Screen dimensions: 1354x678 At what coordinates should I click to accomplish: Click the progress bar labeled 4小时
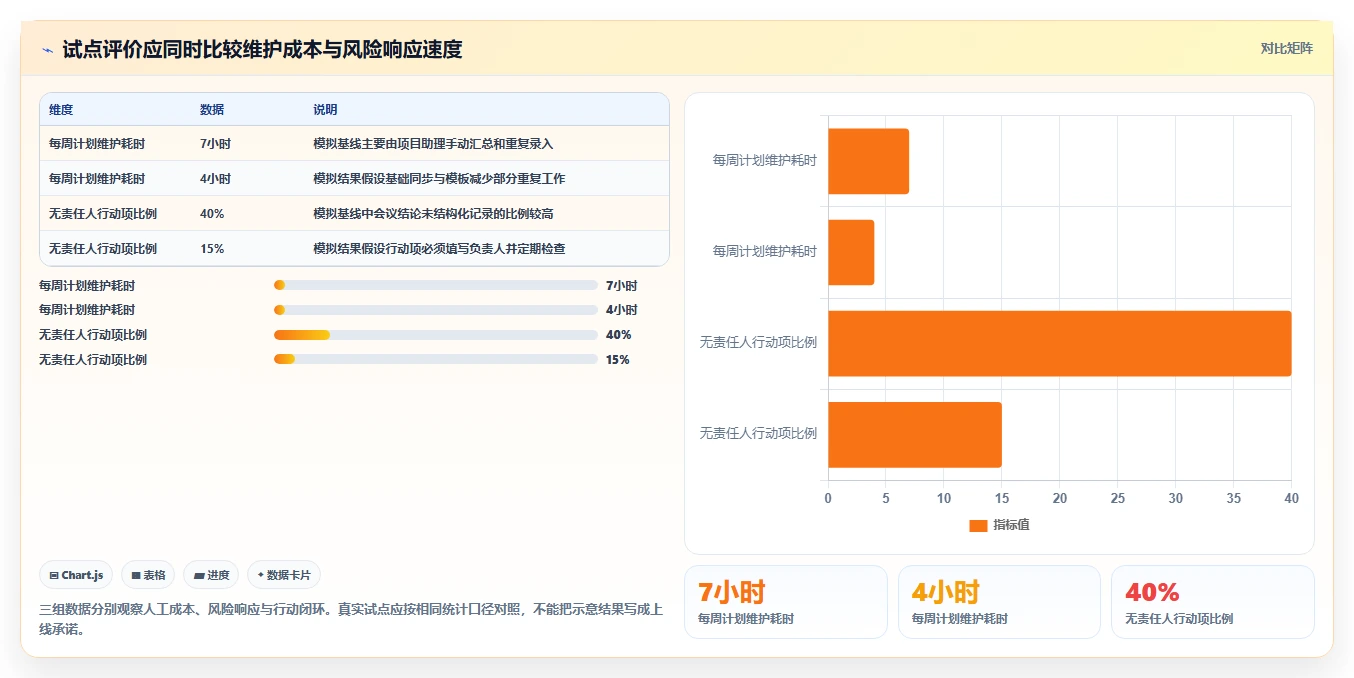435,310
